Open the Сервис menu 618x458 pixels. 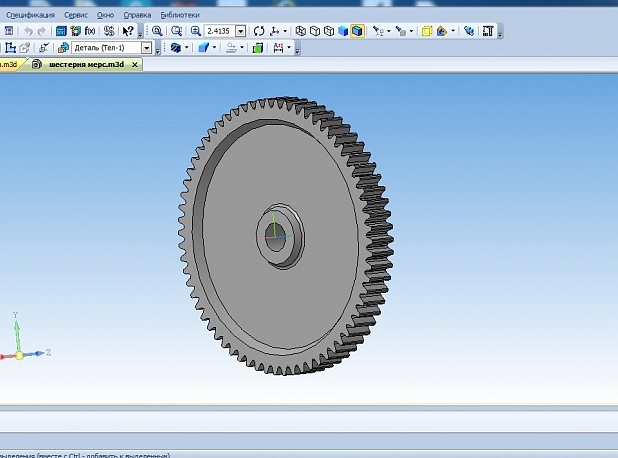point(76,16)
